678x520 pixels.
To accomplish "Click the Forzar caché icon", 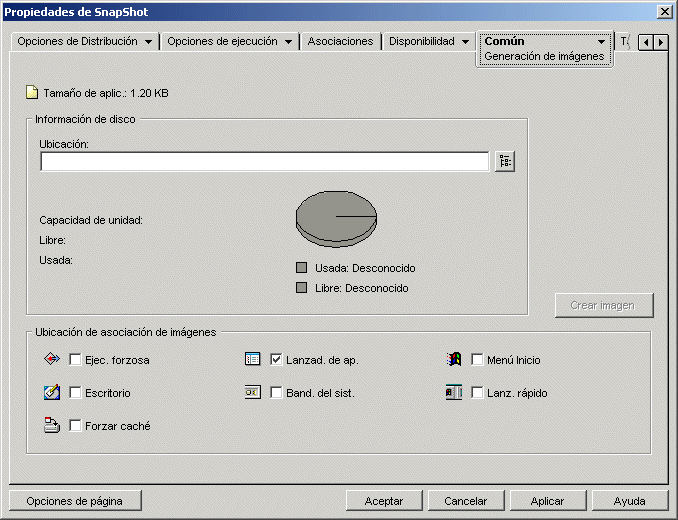I will click(x=52, y=425).
